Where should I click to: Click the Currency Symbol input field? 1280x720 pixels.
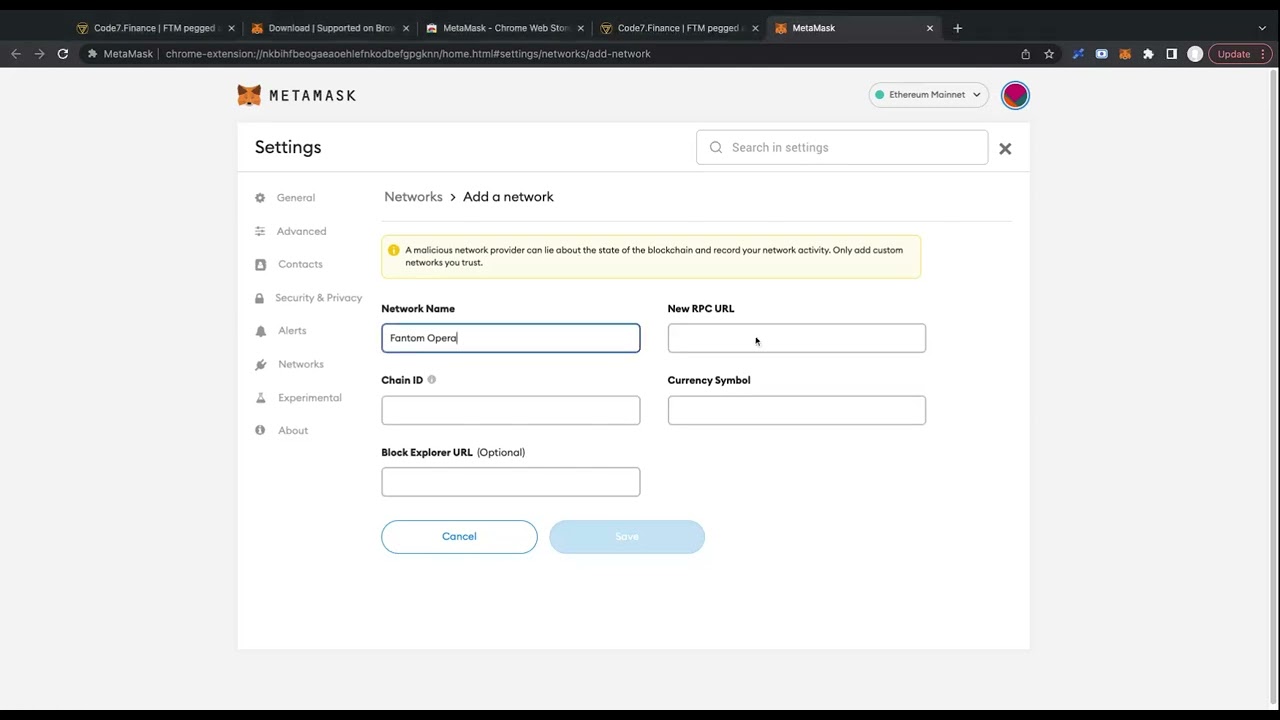(797, 410)
